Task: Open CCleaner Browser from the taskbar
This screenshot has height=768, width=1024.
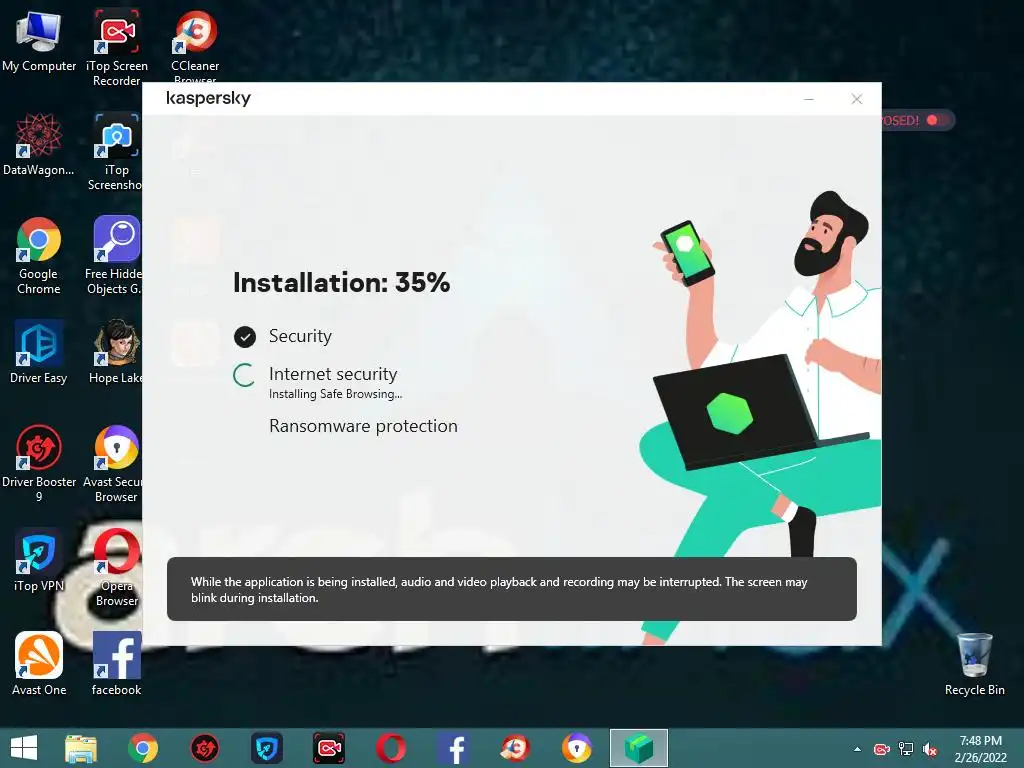Action: tap(515, 748)
